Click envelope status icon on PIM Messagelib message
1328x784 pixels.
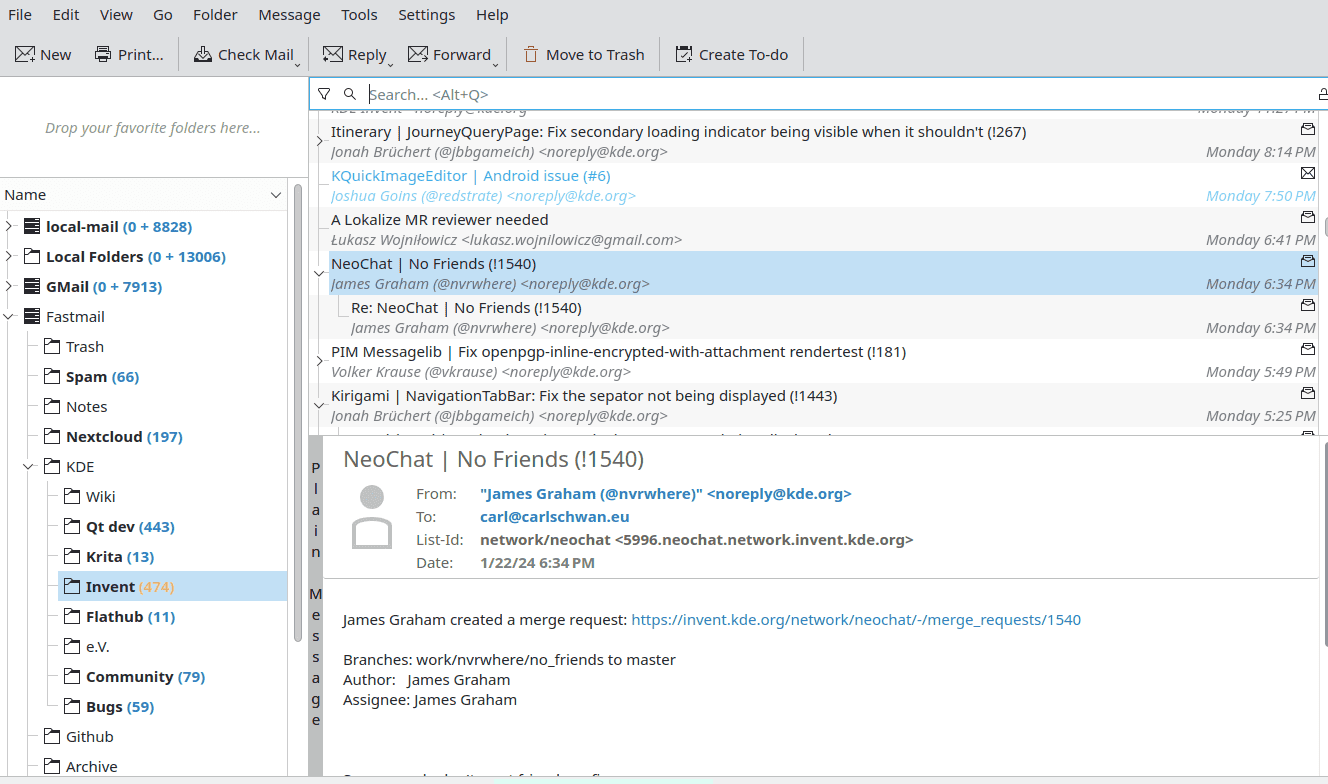pos(1307,349)
